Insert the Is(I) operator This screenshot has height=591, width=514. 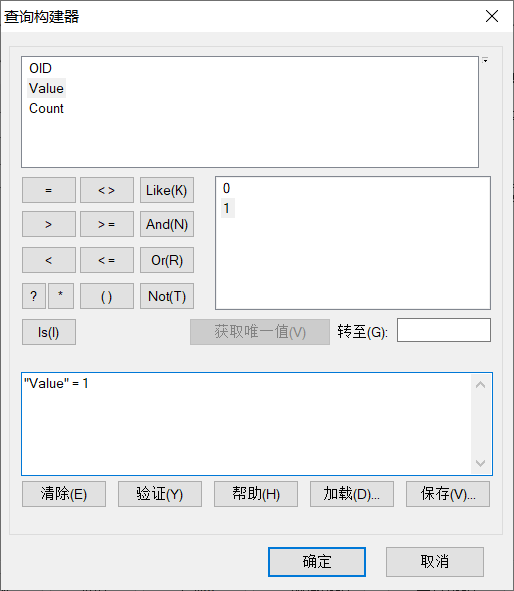(x=49, y=332)
